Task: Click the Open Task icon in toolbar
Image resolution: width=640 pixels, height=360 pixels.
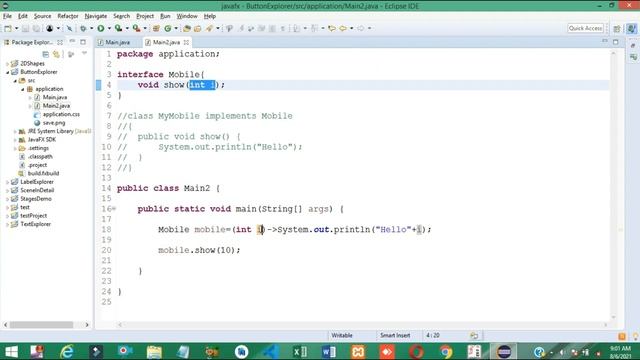Action: [198, 28]
